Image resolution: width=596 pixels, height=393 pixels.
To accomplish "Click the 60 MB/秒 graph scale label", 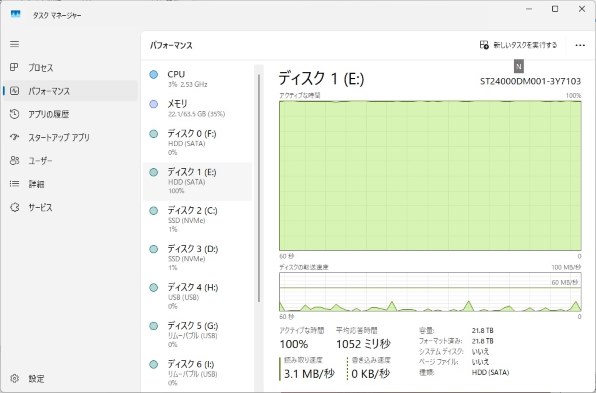I will pos(564,282).
